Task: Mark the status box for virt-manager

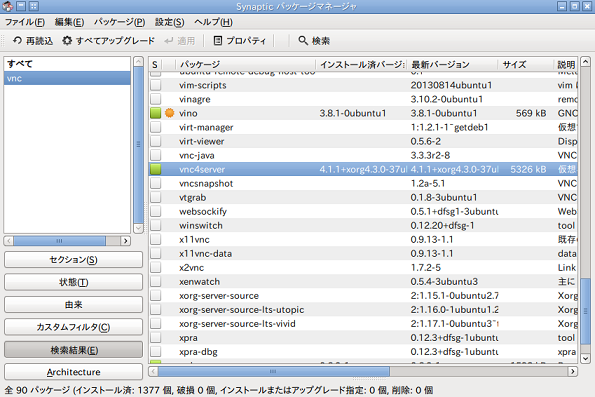Action: pos(156,127)
